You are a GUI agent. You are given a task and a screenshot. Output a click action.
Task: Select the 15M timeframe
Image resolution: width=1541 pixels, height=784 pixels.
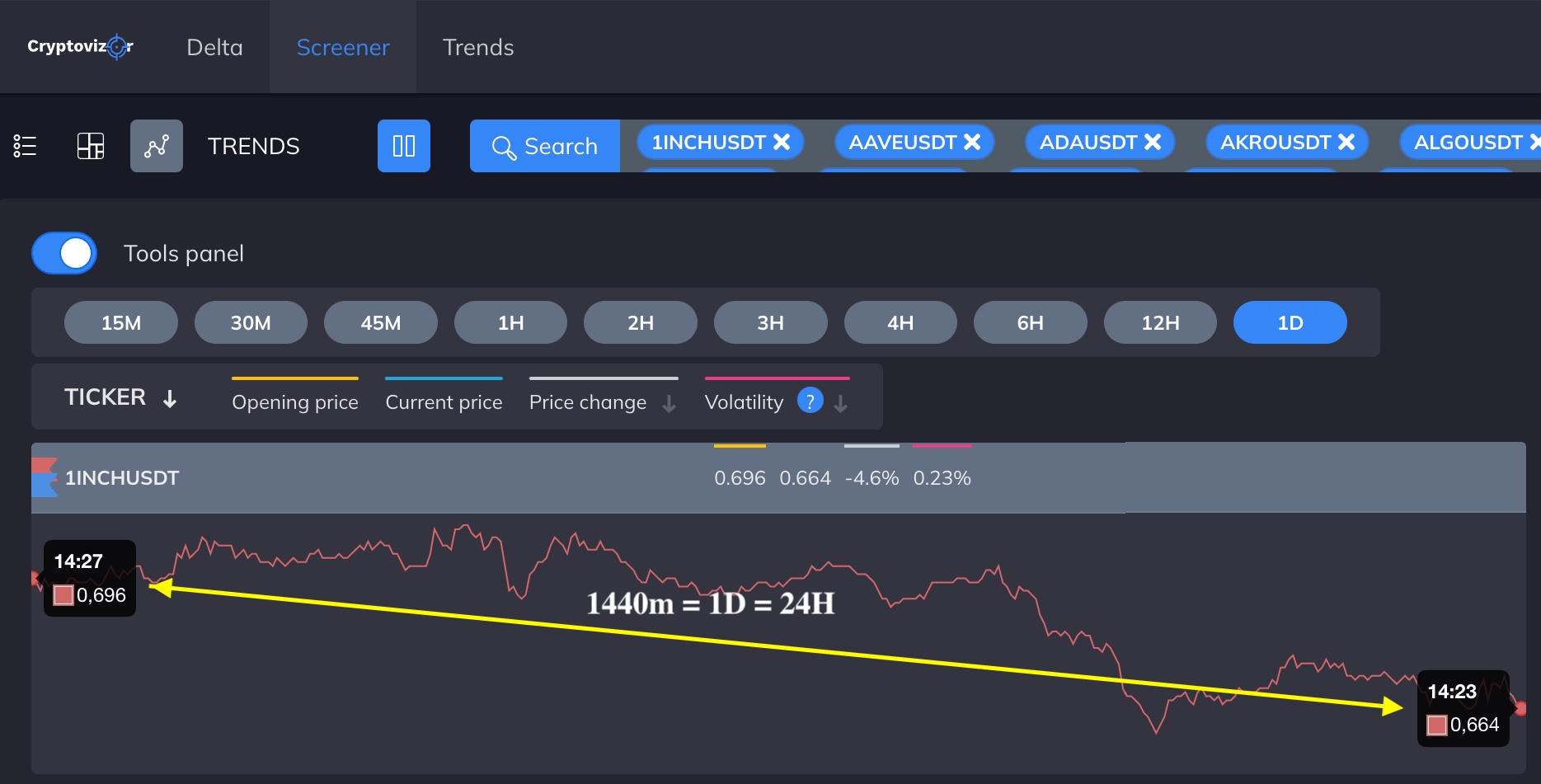pyautogui.click(x=121, y=322)
